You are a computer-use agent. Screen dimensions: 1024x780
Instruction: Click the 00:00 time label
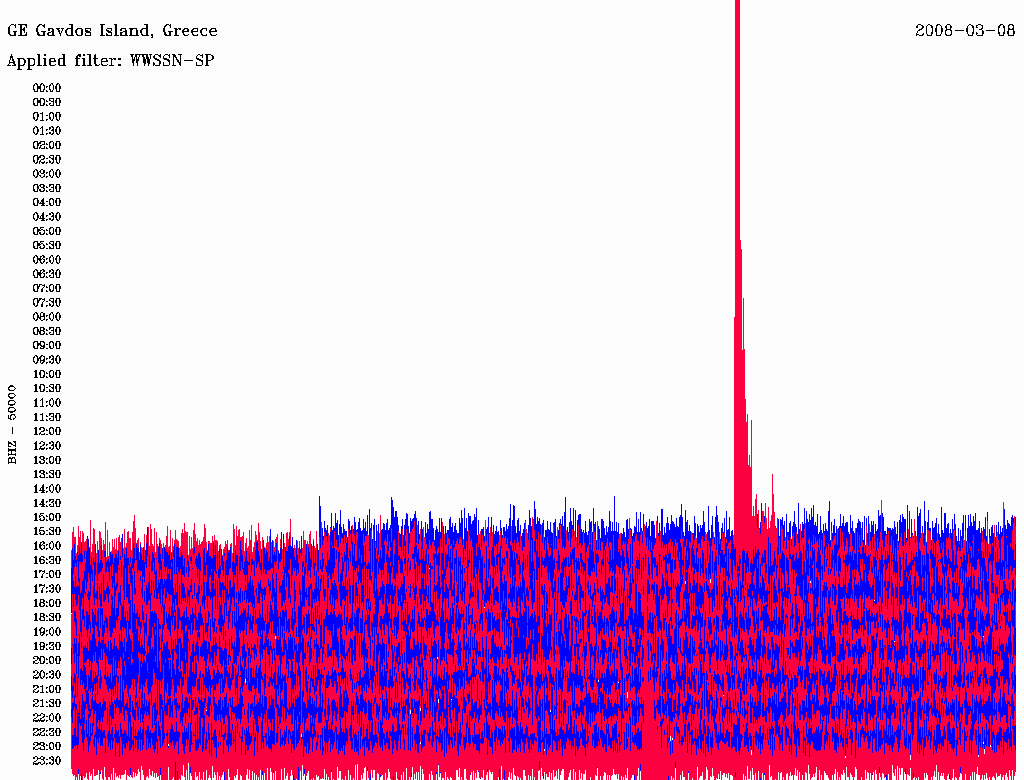(47, 88)
